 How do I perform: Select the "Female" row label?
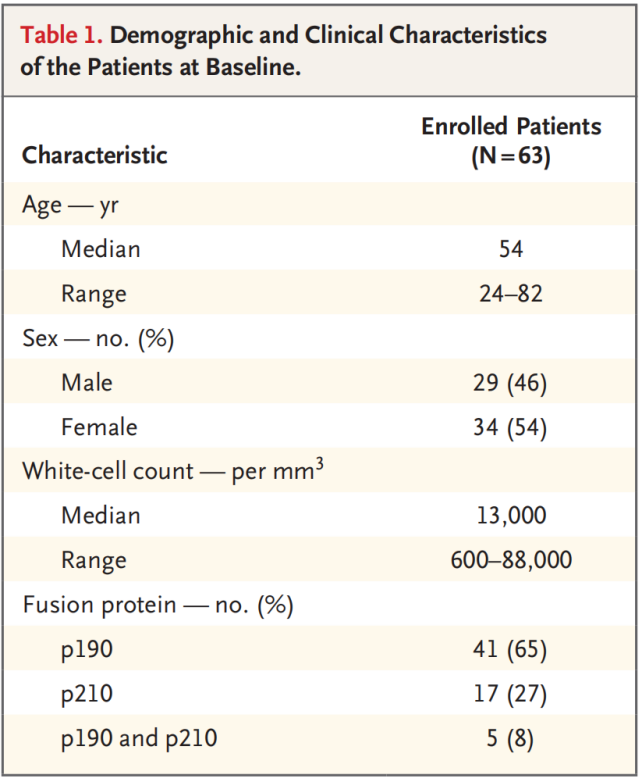pyautogui.click(x=99, y=427)
